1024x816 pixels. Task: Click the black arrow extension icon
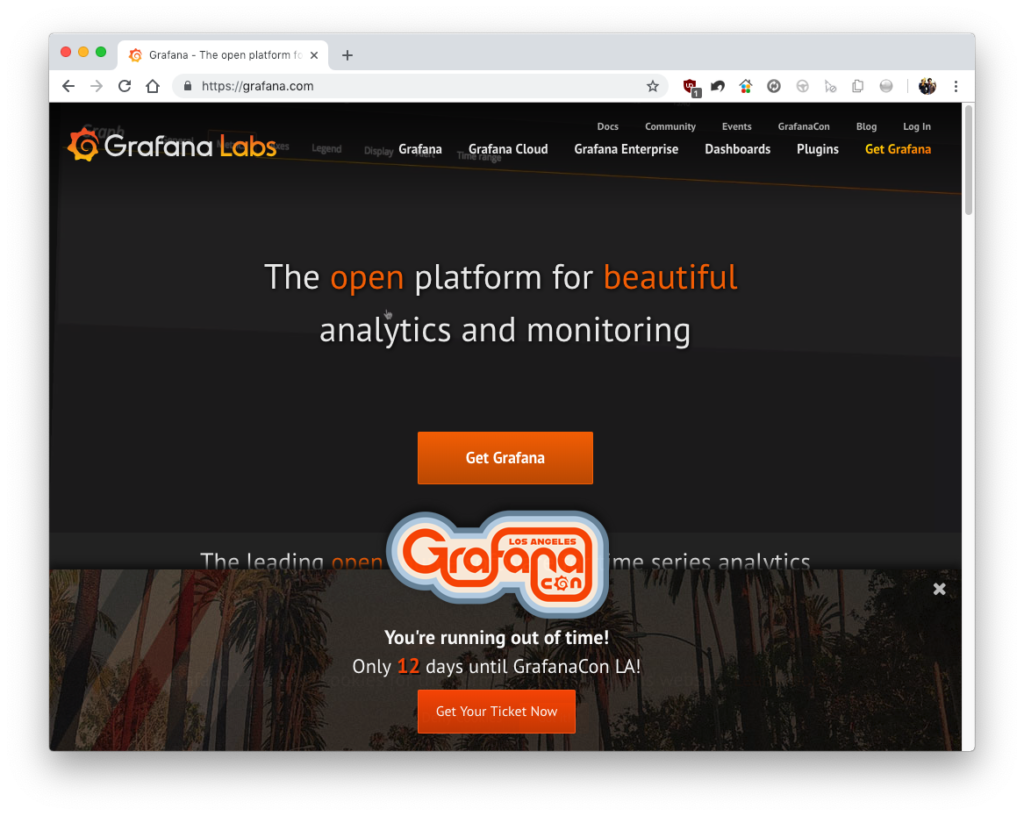(x=718, y=86)
